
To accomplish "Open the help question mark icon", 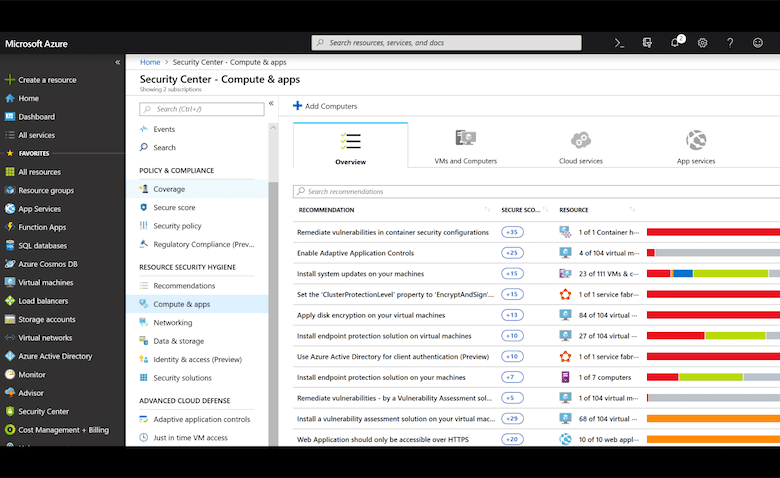I will coord(730,43).
